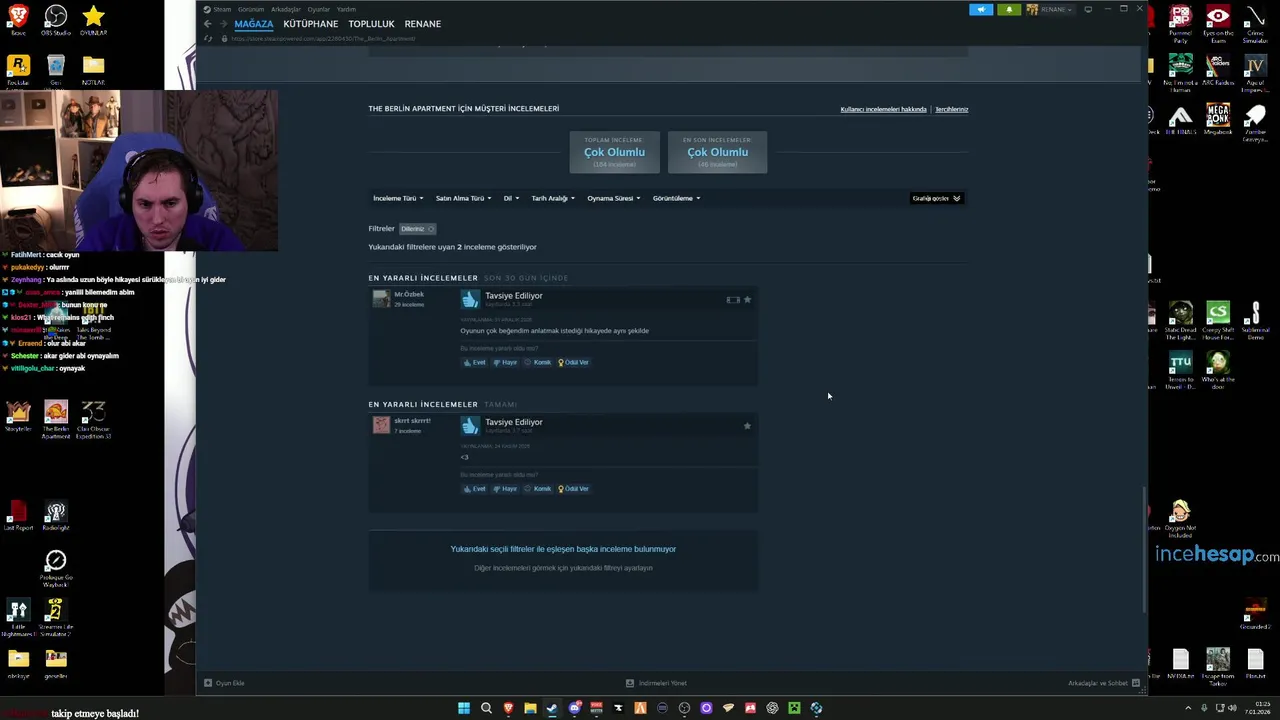
Task: Expand the Dil filter dropdown
Action: point(512,198)
